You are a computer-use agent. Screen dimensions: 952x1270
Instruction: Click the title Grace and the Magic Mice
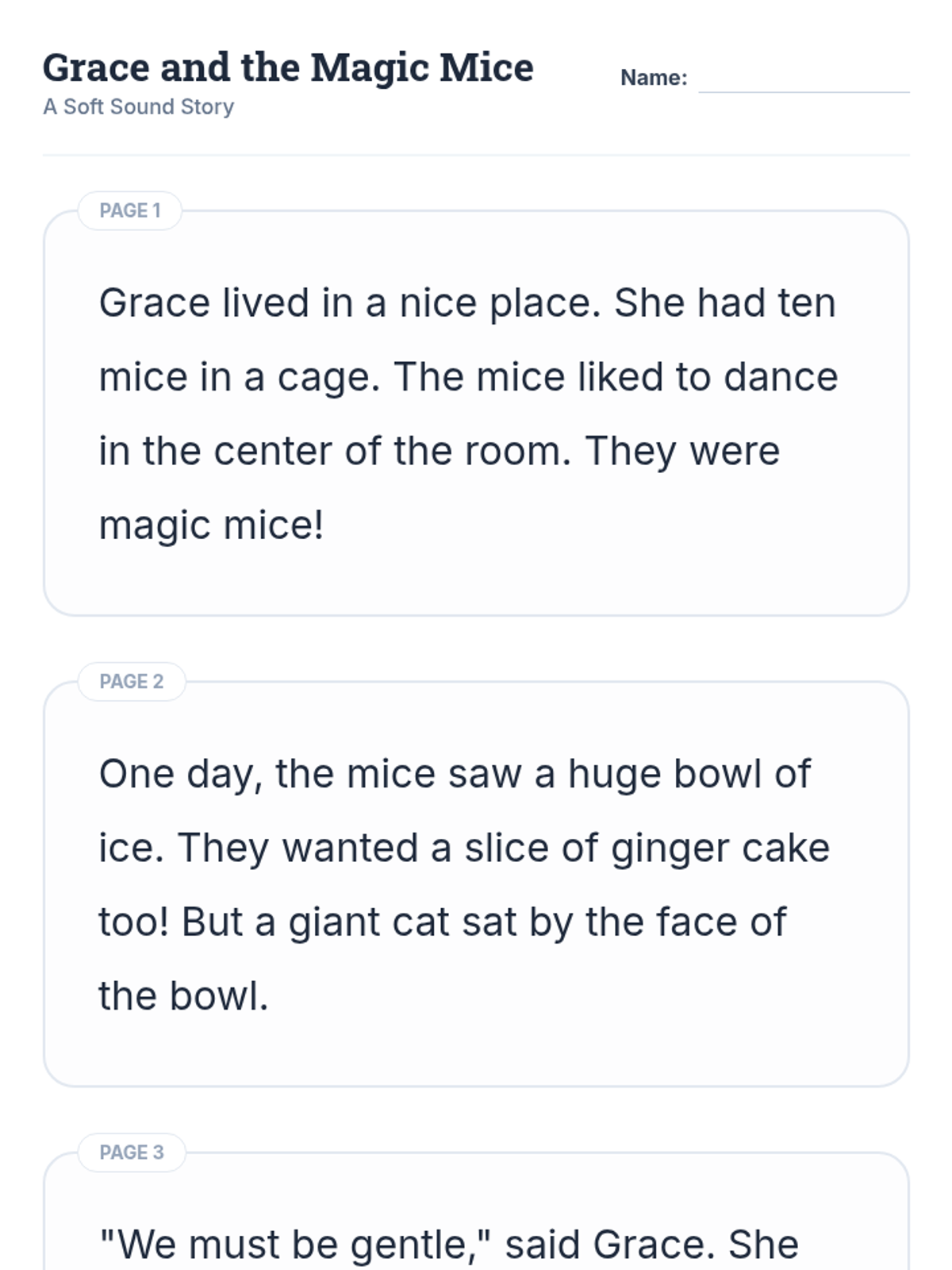tap(288, 67)
